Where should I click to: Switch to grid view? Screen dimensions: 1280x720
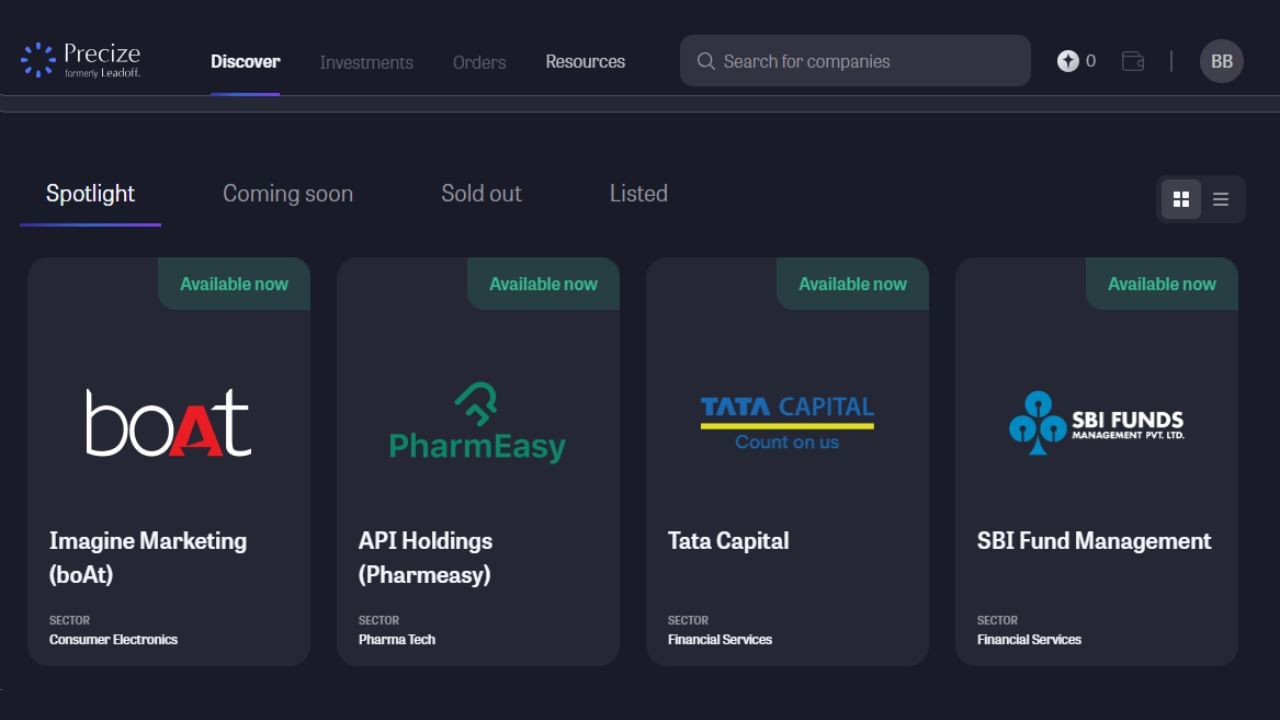[1181, 199]
